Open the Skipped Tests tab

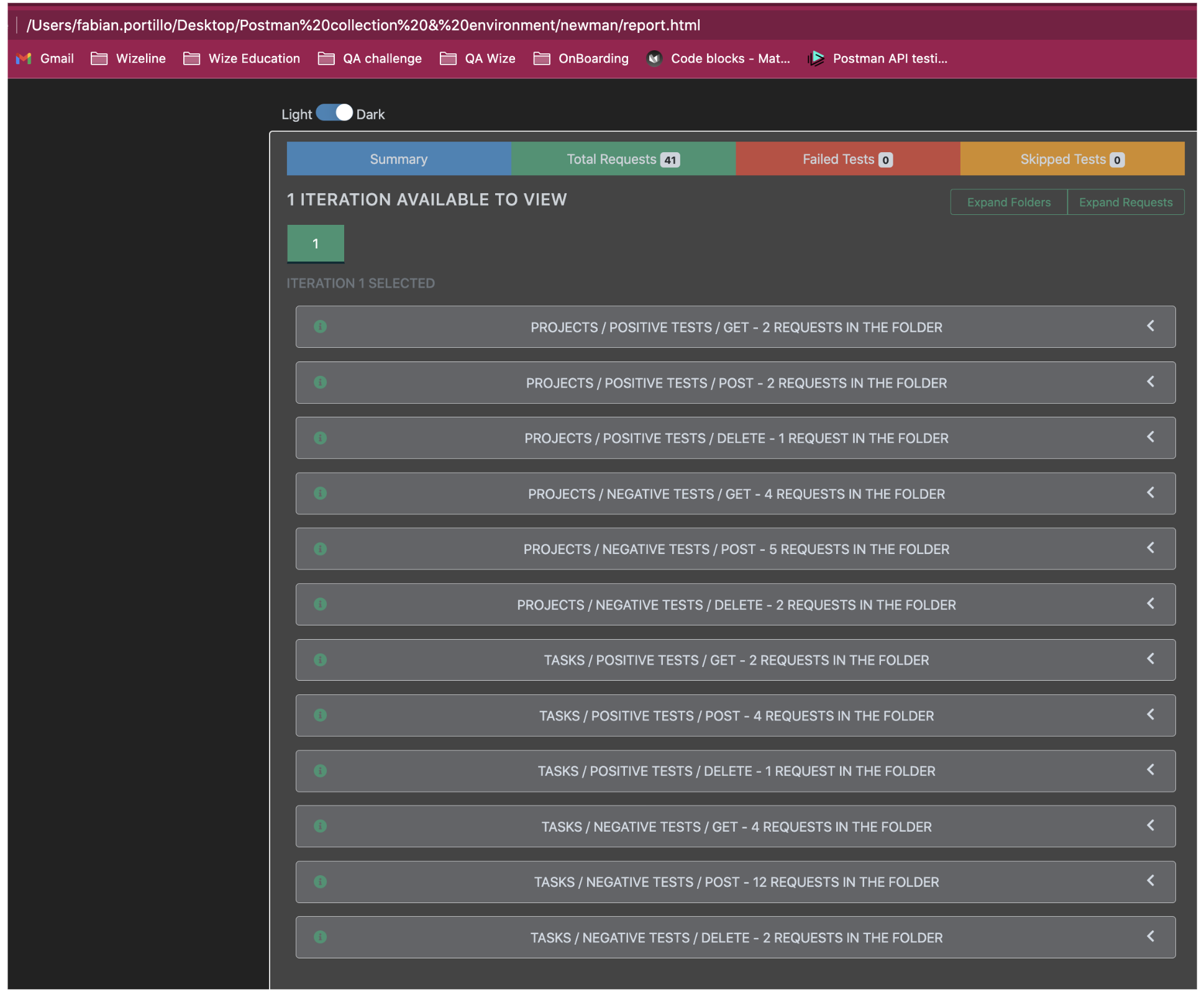1072,158
